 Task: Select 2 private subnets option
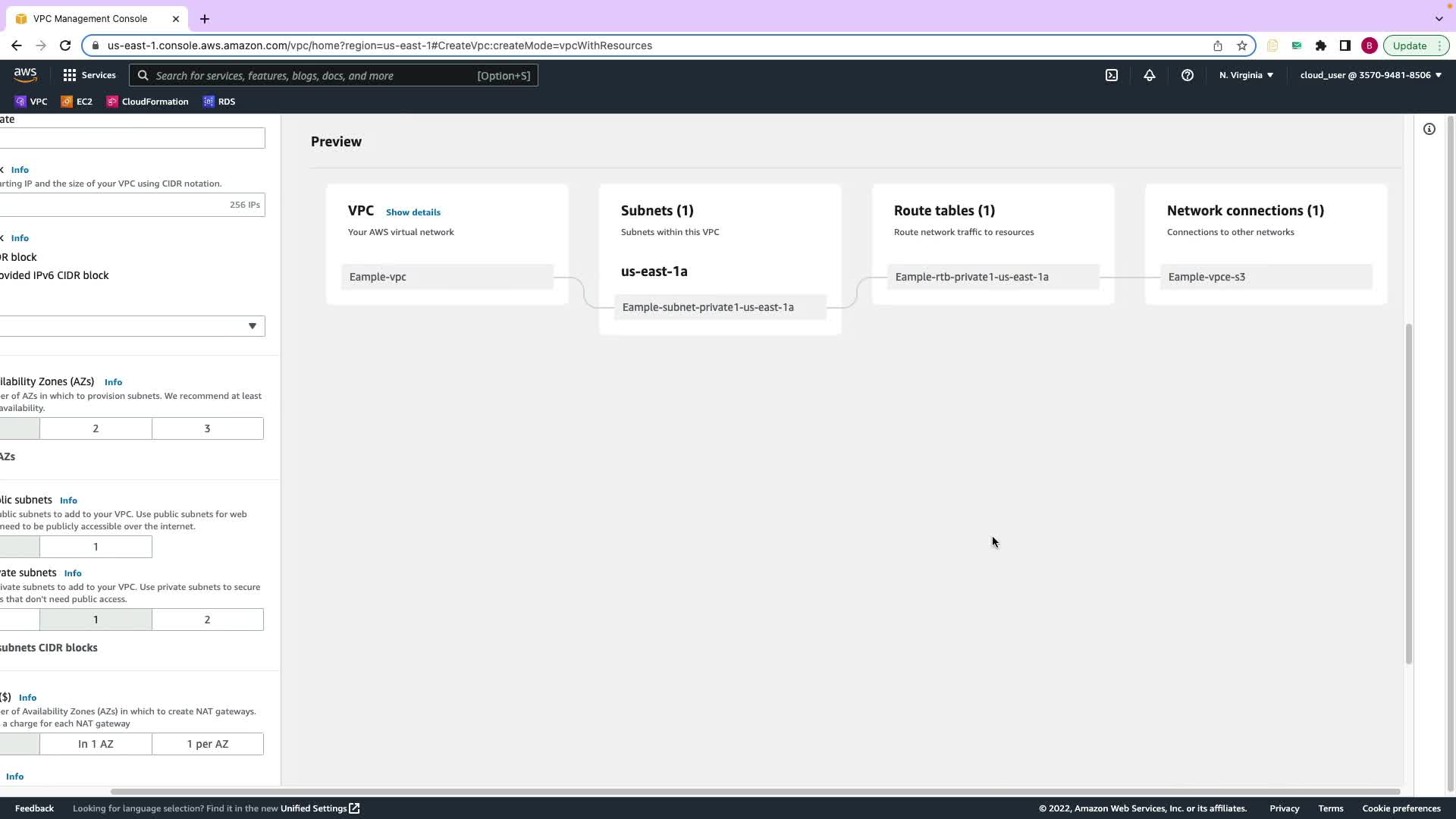[x=207, y=620]
